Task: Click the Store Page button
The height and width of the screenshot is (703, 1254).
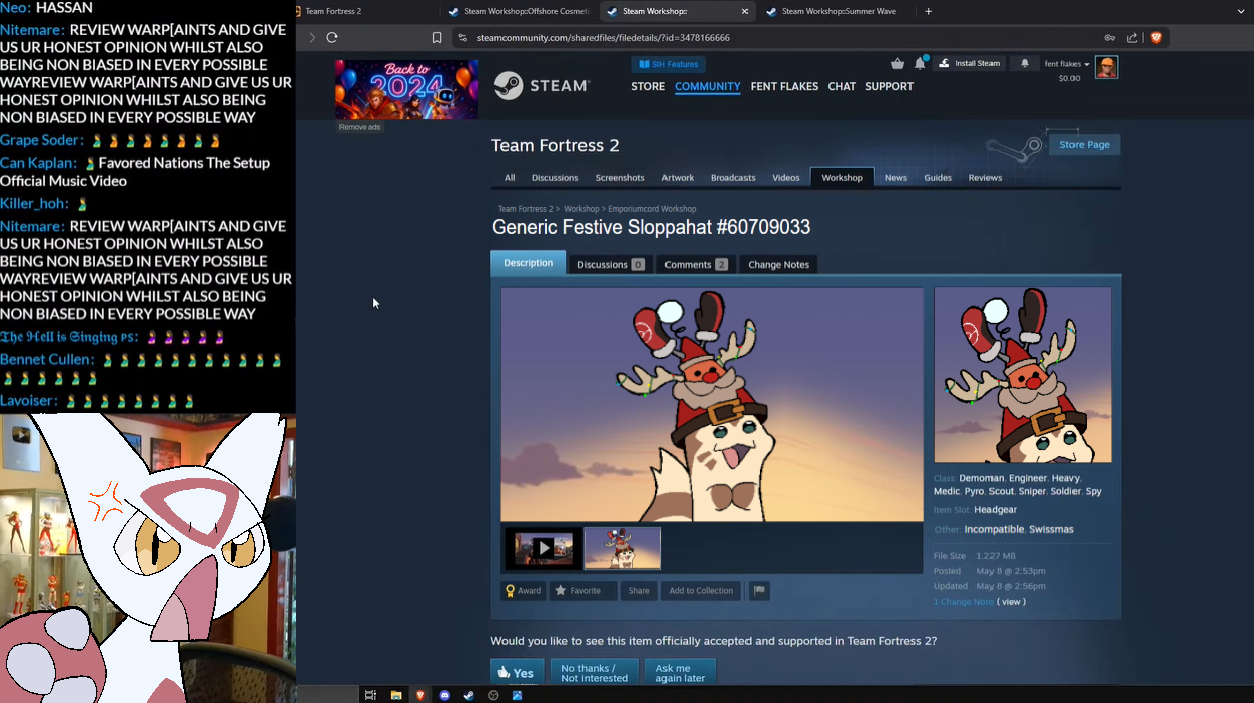Action: [1084, 144]
